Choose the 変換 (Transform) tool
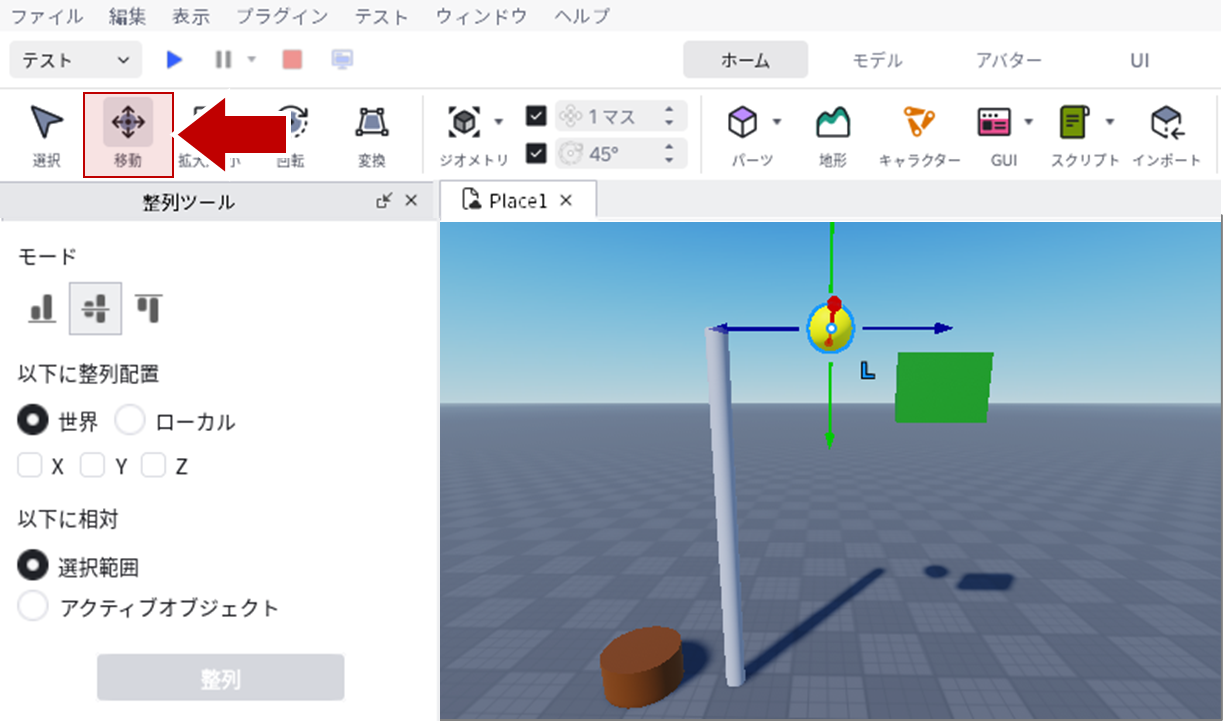Image resolution: width=1223 pixels, height=721 pixels. tap(372, 135)
